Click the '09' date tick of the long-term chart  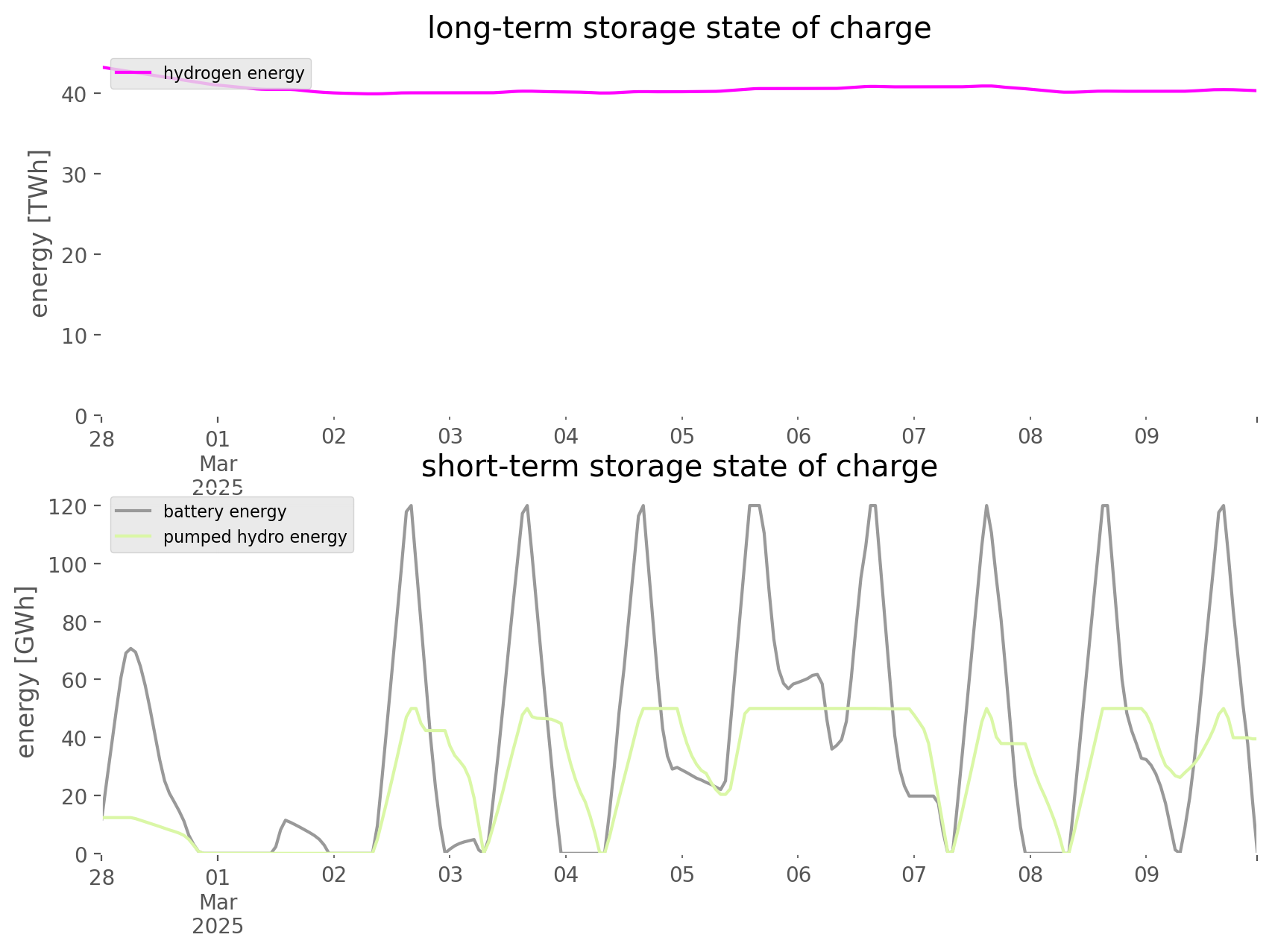1147,437
